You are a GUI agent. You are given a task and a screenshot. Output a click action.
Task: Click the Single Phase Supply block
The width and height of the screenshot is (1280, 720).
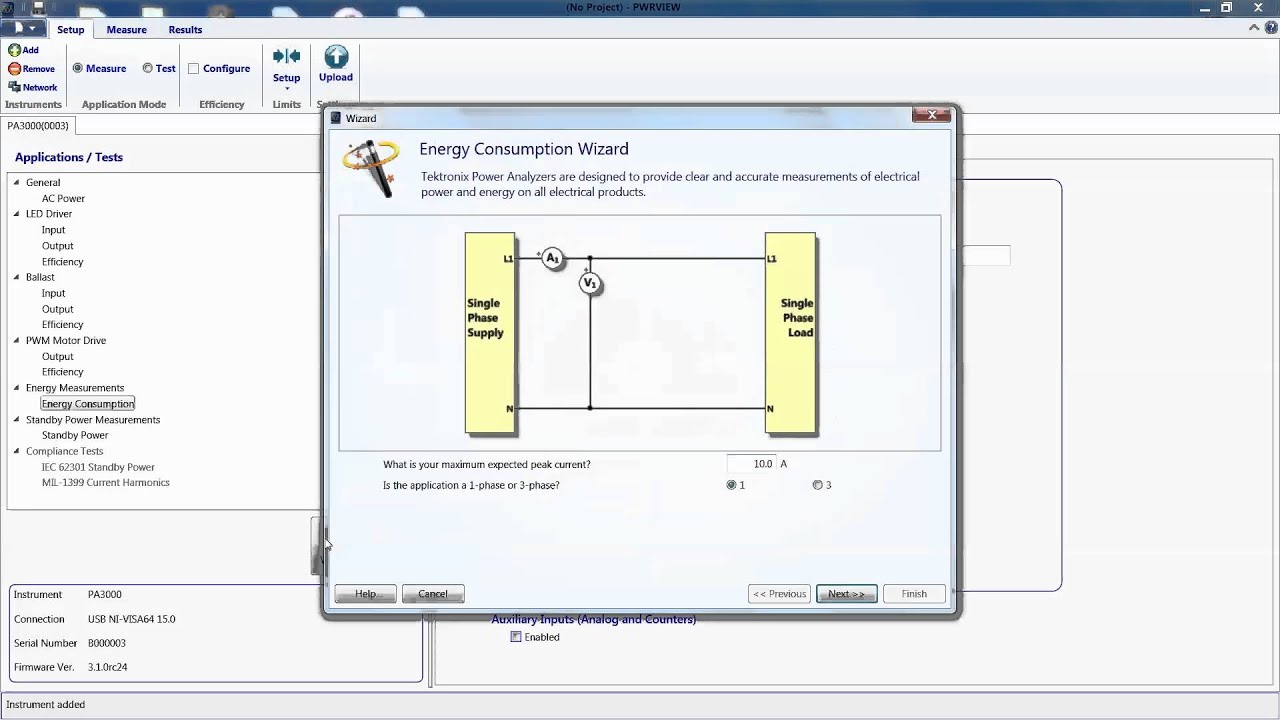coord(490,333)
